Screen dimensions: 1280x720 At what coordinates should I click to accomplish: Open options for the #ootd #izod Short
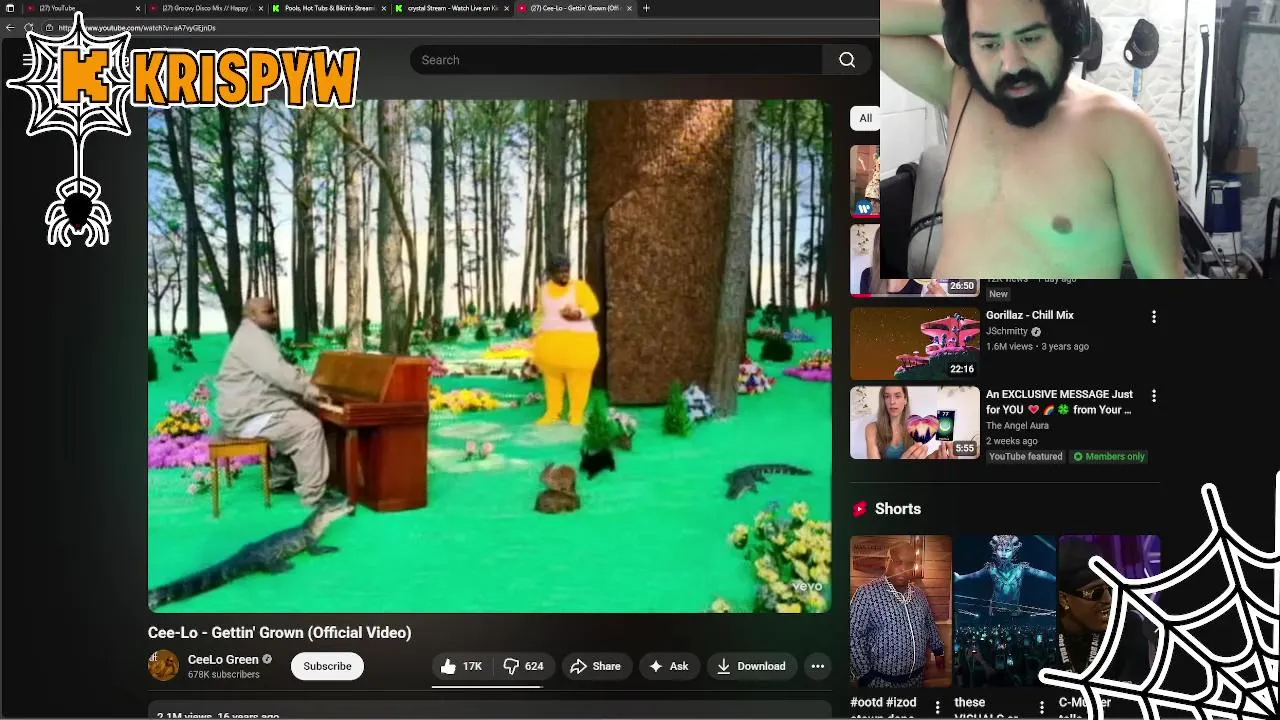coord(937,708)
